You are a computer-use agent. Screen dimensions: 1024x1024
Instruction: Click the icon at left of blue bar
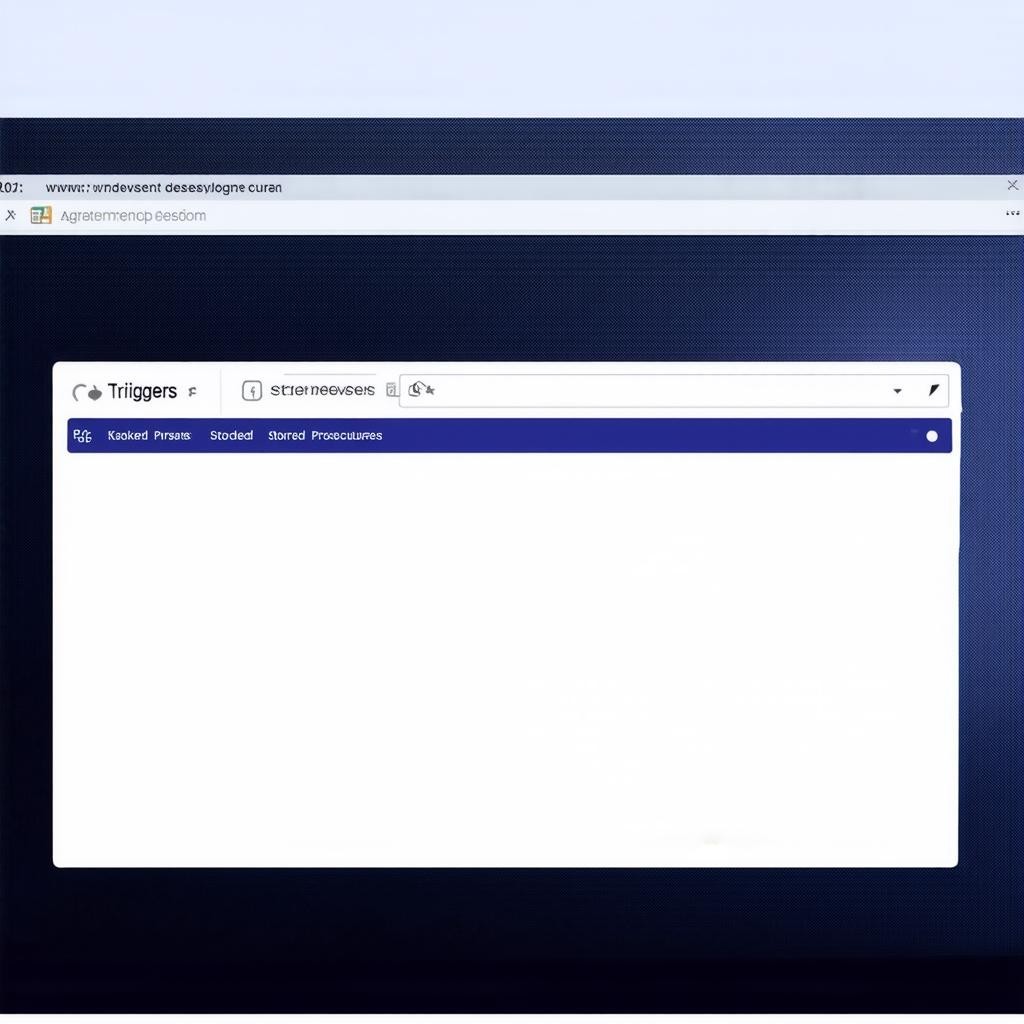click(x=83, y=436)
